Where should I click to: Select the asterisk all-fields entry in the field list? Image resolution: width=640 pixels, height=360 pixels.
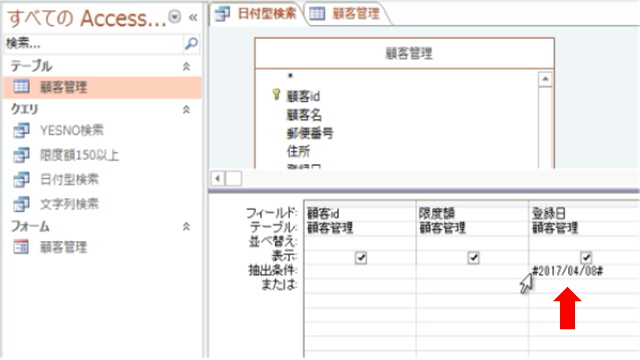tap(290, 76)
